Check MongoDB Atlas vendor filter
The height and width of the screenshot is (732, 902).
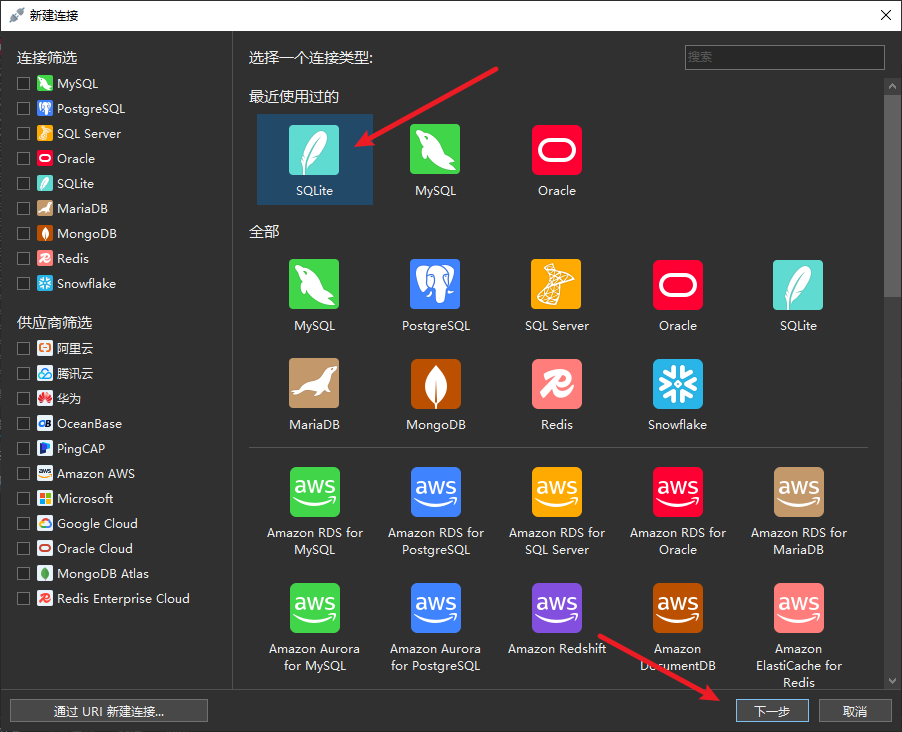tap(24, 574)
